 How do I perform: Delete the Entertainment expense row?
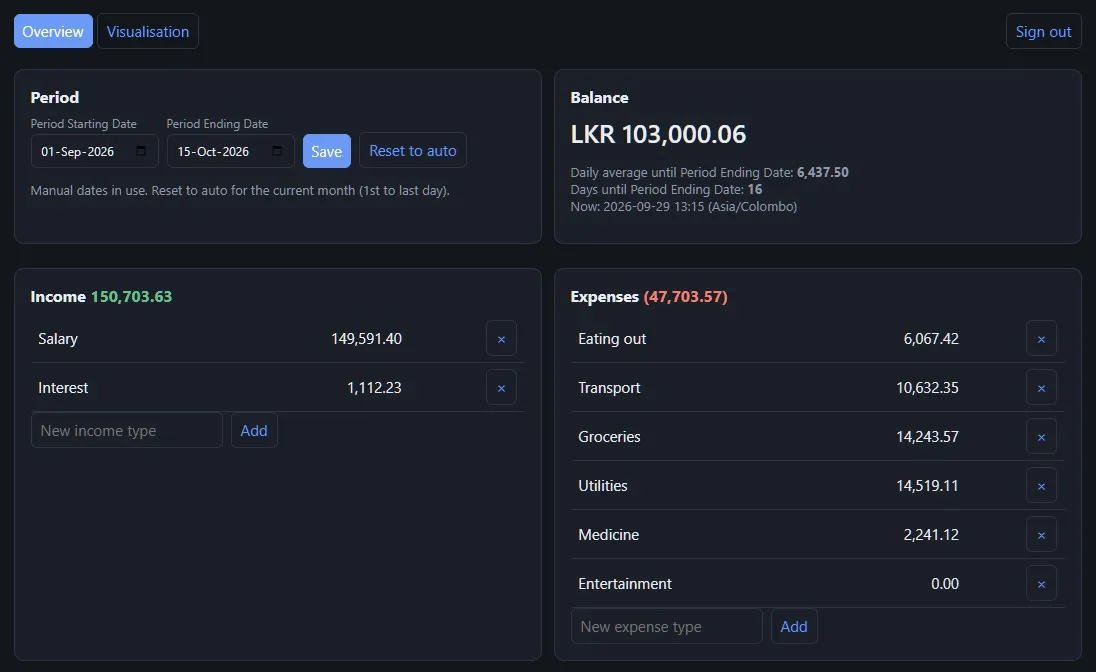pos(1041,584)
